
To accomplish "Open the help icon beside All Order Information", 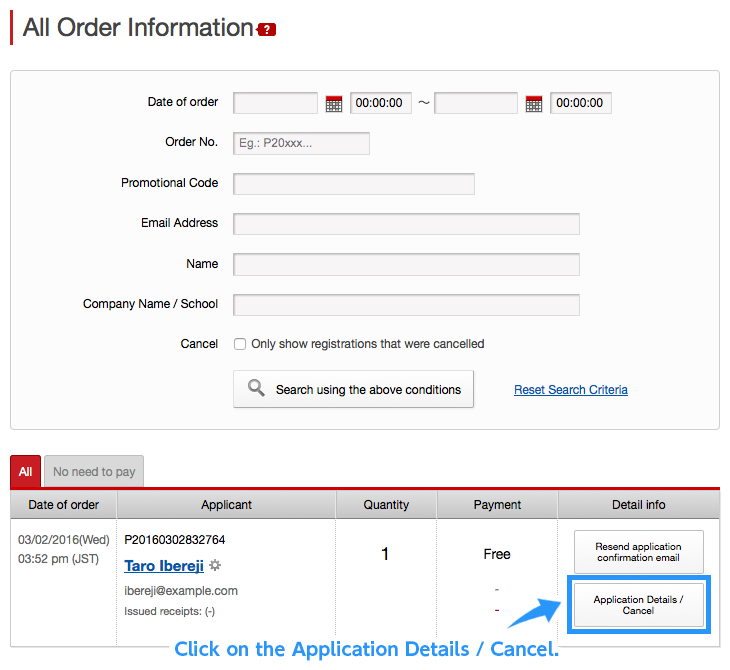I will (266, 29).
